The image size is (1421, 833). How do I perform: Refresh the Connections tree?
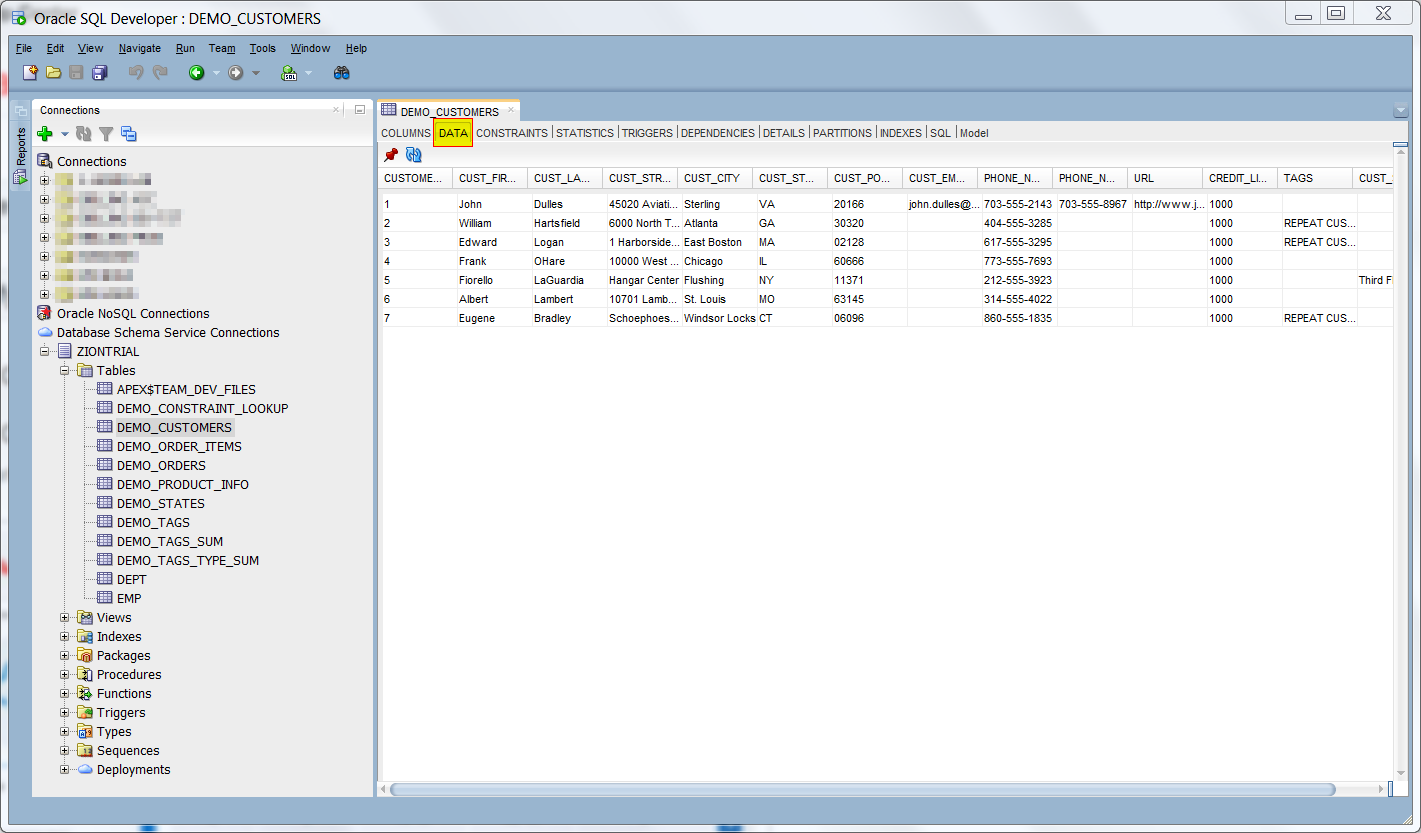84,134
